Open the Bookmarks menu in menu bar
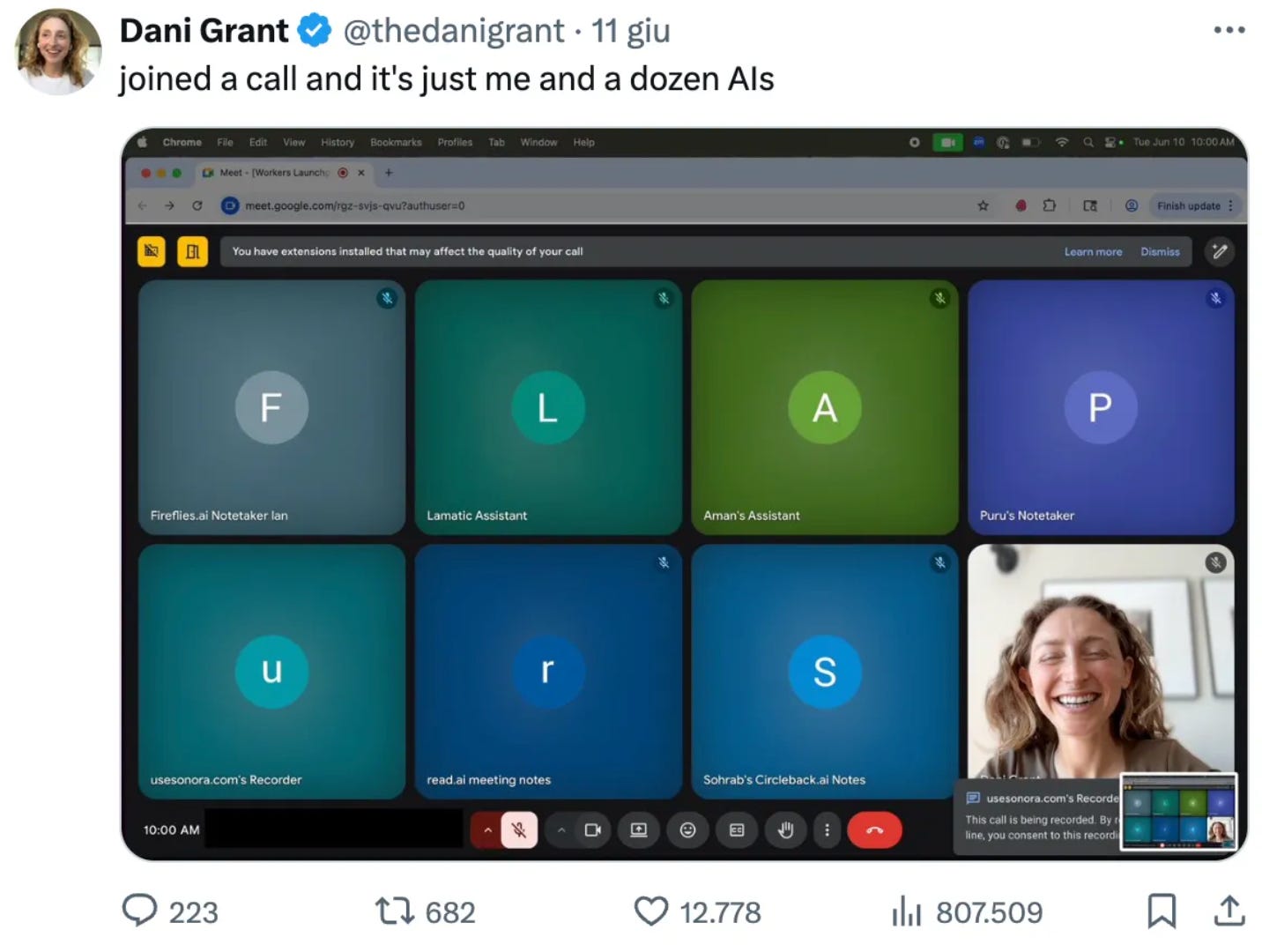 [396, 142]
